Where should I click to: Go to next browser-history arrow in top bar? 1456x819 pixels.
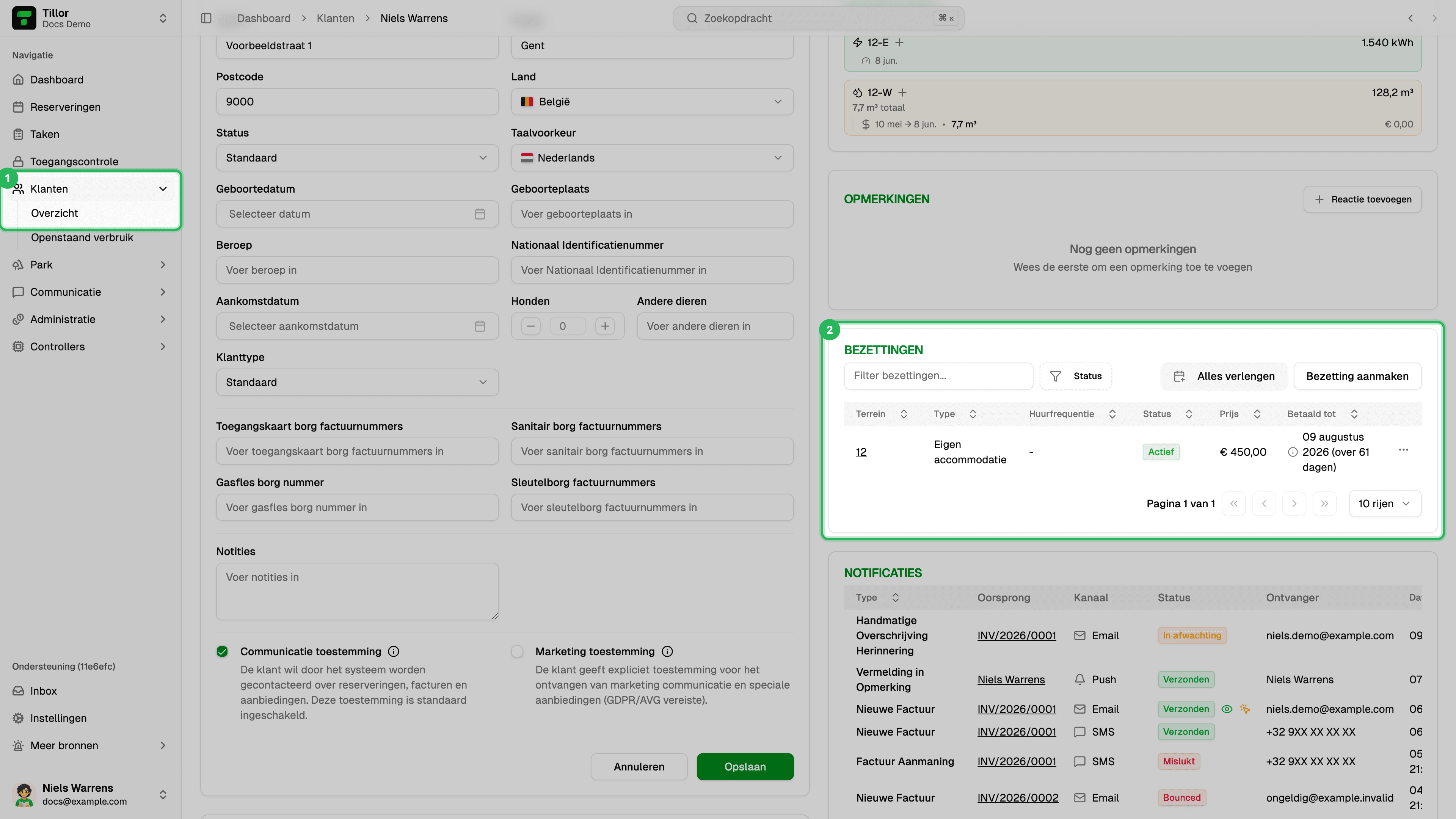[x=1434, y=18]
